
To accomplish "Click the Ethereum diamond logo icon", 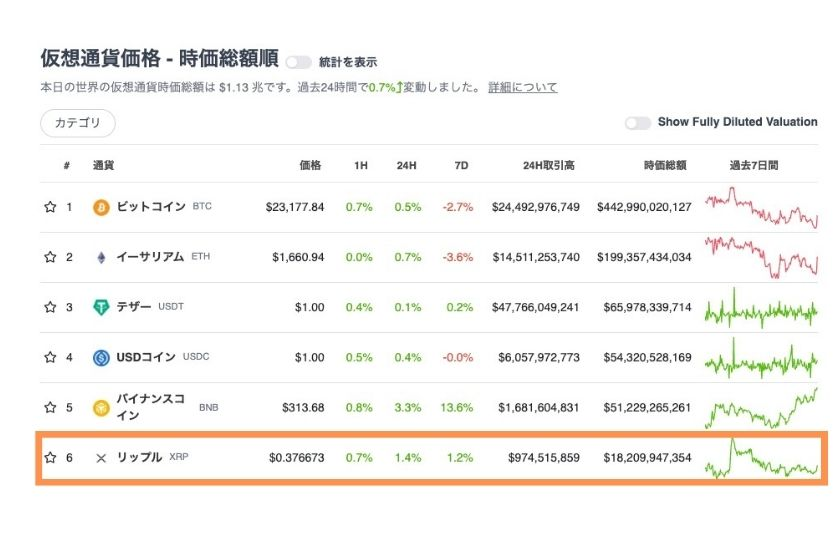I will (101, 258).
